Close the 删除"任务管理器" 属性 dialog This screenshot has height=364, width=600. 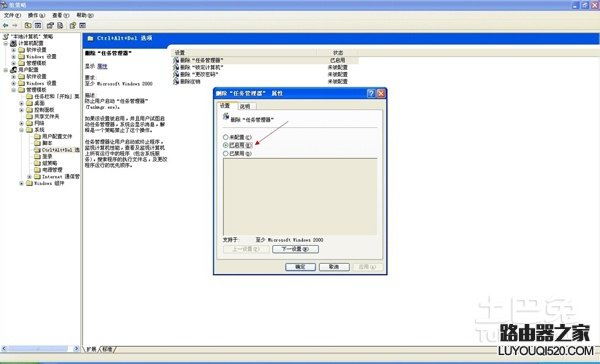pyautogui.click(x=381, y=93)
